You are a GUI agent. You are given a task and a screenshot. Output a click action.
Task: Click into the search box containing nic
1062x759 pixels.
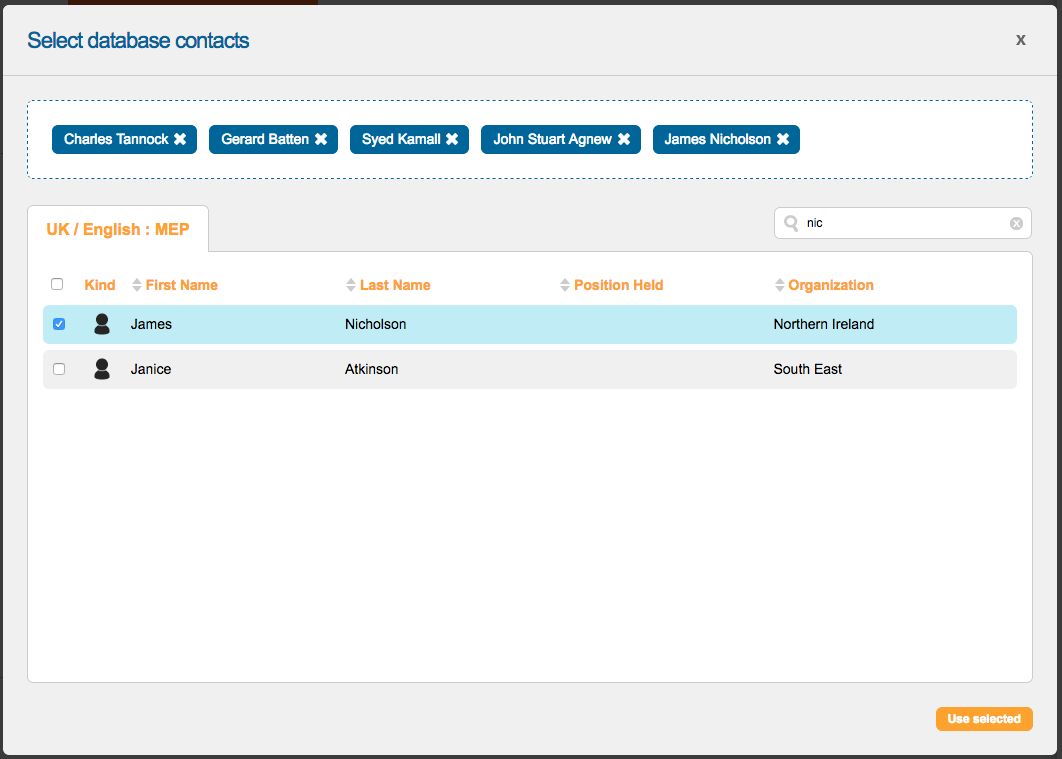(900, 223)
